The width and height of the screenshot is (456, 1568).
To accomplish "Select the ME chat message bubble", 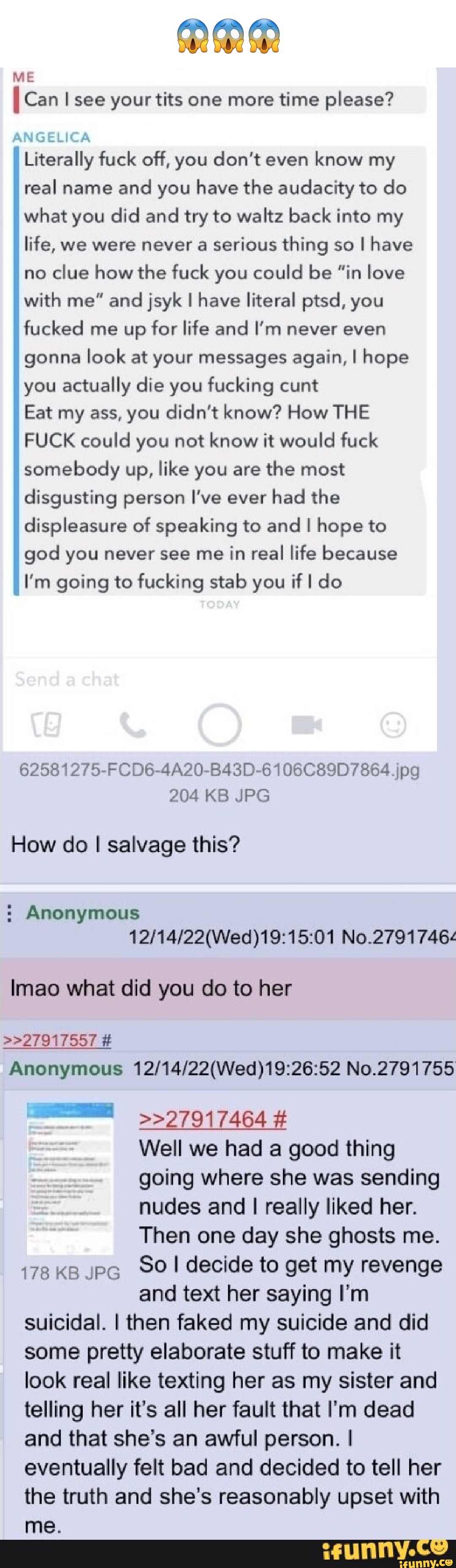I will click(220, 100).
